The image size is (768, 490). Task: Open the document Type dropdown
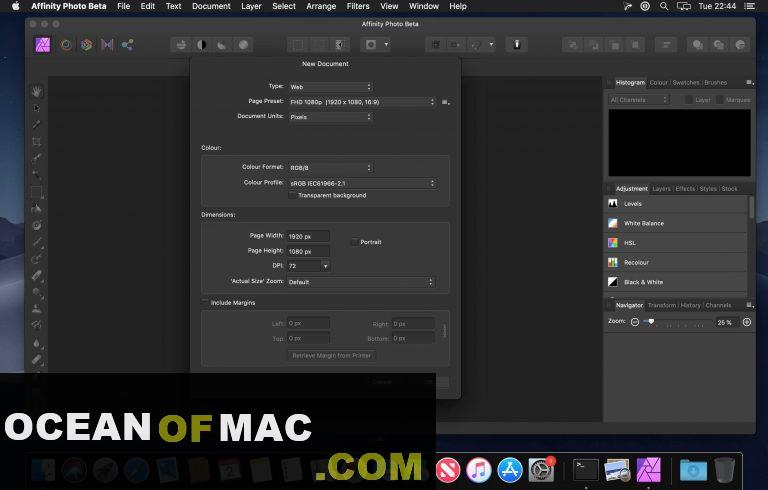pyautogui.click(x=331, y=87)
